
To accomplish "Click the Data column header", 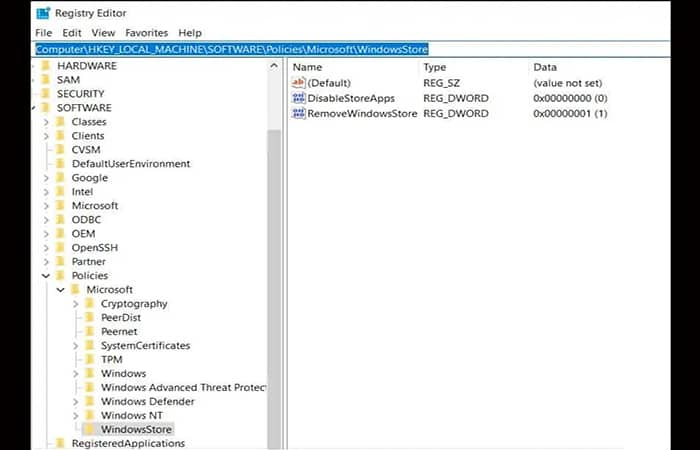I will click(545, 67).
